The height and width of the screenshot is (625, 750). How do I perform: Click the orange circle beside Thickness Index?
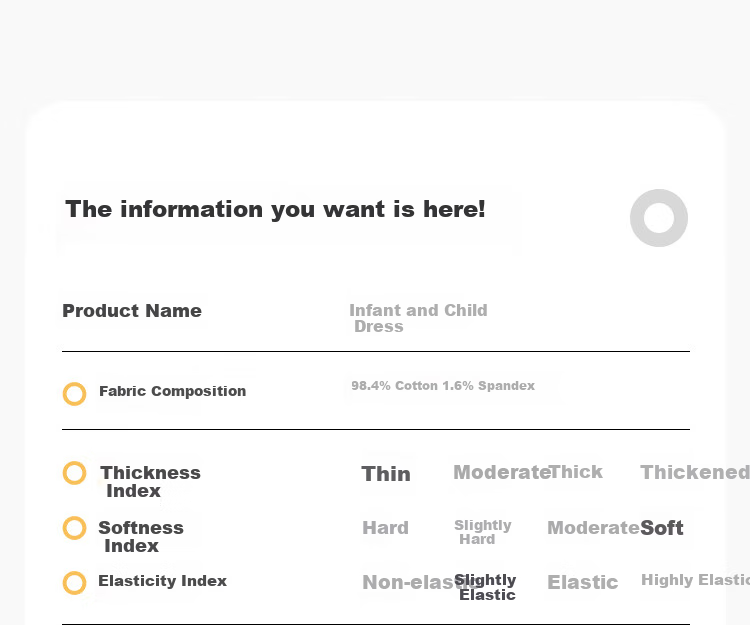tap(75, 473)
